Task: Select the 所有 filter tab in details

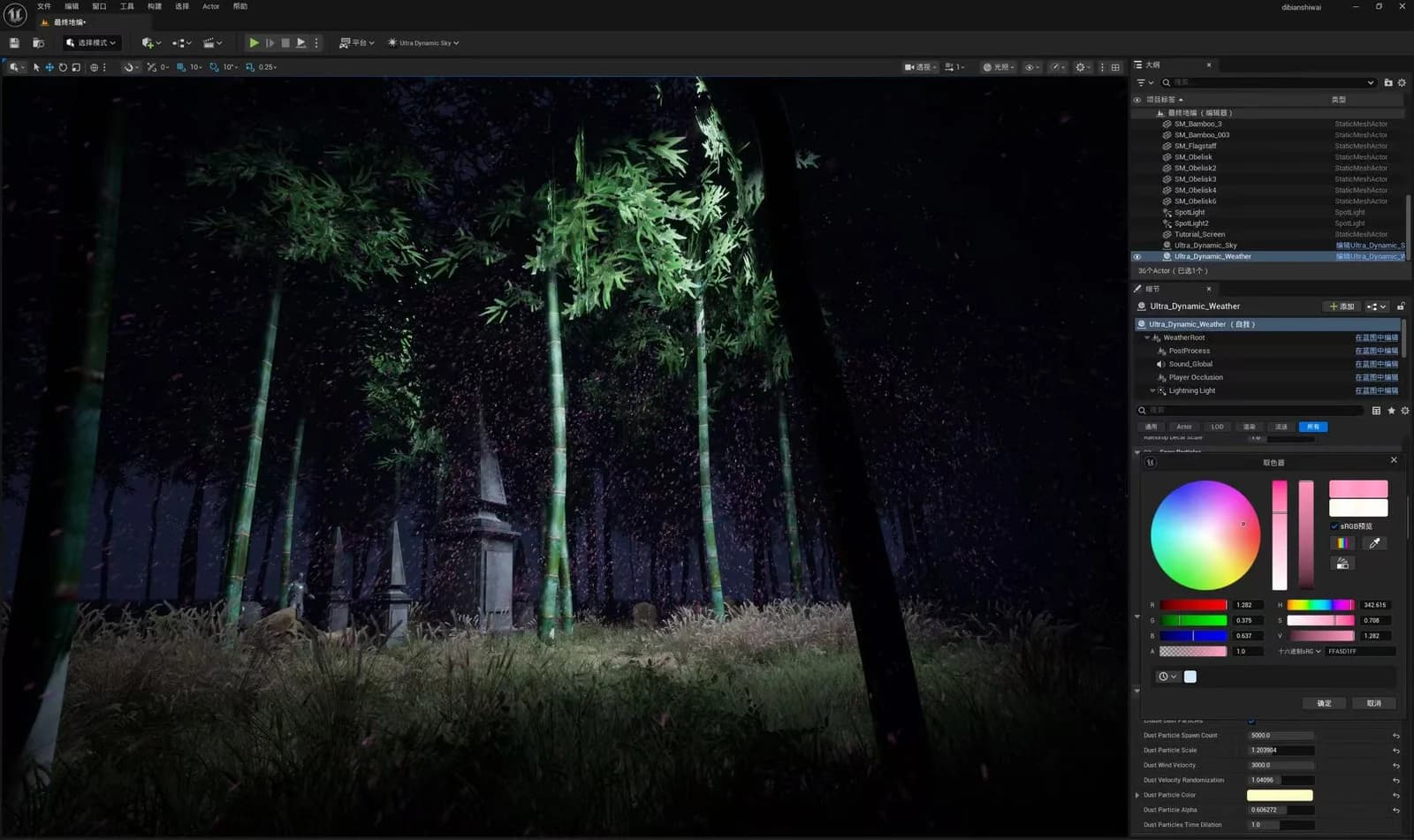Action: [x=1312, y=427]
